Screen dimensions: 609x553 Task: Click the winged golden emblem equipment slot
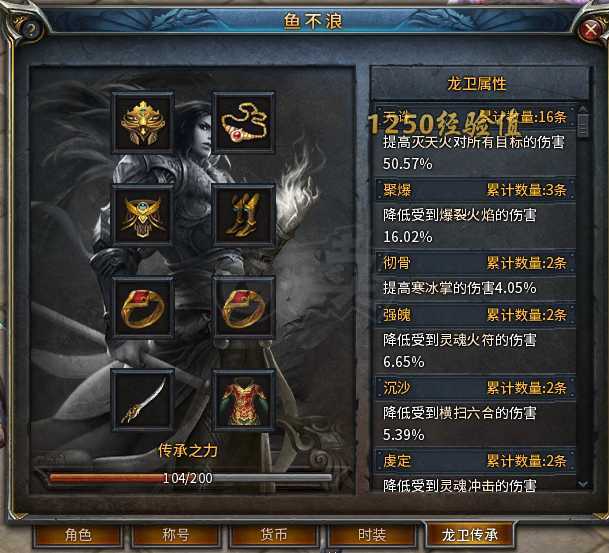click(x=143, y=216)
